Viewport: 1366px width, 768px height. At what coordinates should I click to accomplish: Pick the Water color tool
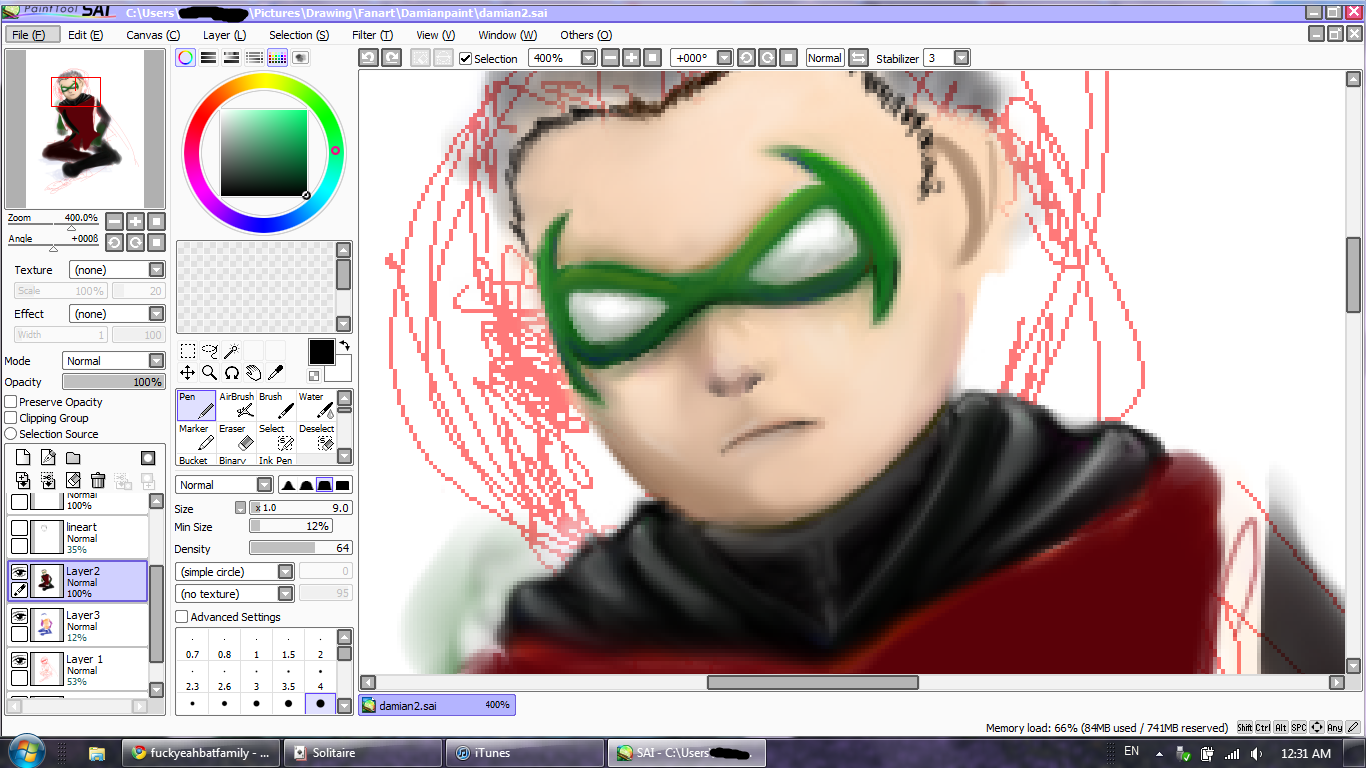point(316,405)
